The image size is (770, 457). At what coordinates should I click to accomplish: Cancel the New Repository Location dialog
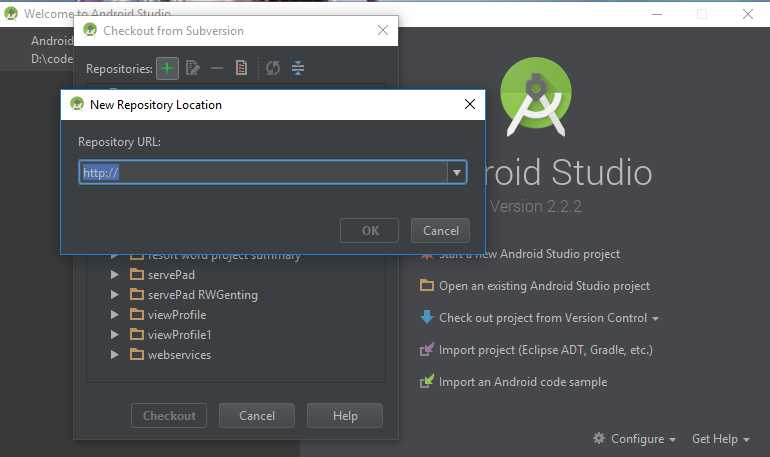[440, 231]
